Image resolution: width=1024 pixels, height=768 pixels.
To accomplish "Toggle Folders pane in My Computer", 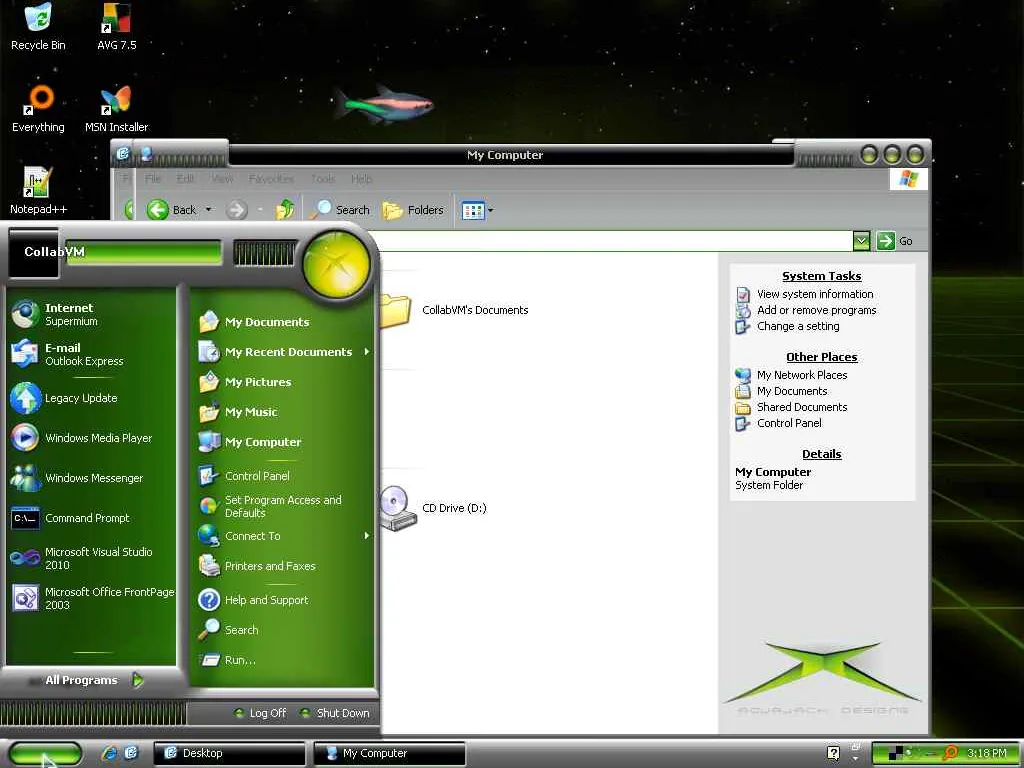I will pyautogui.click(x=413, y=210).
